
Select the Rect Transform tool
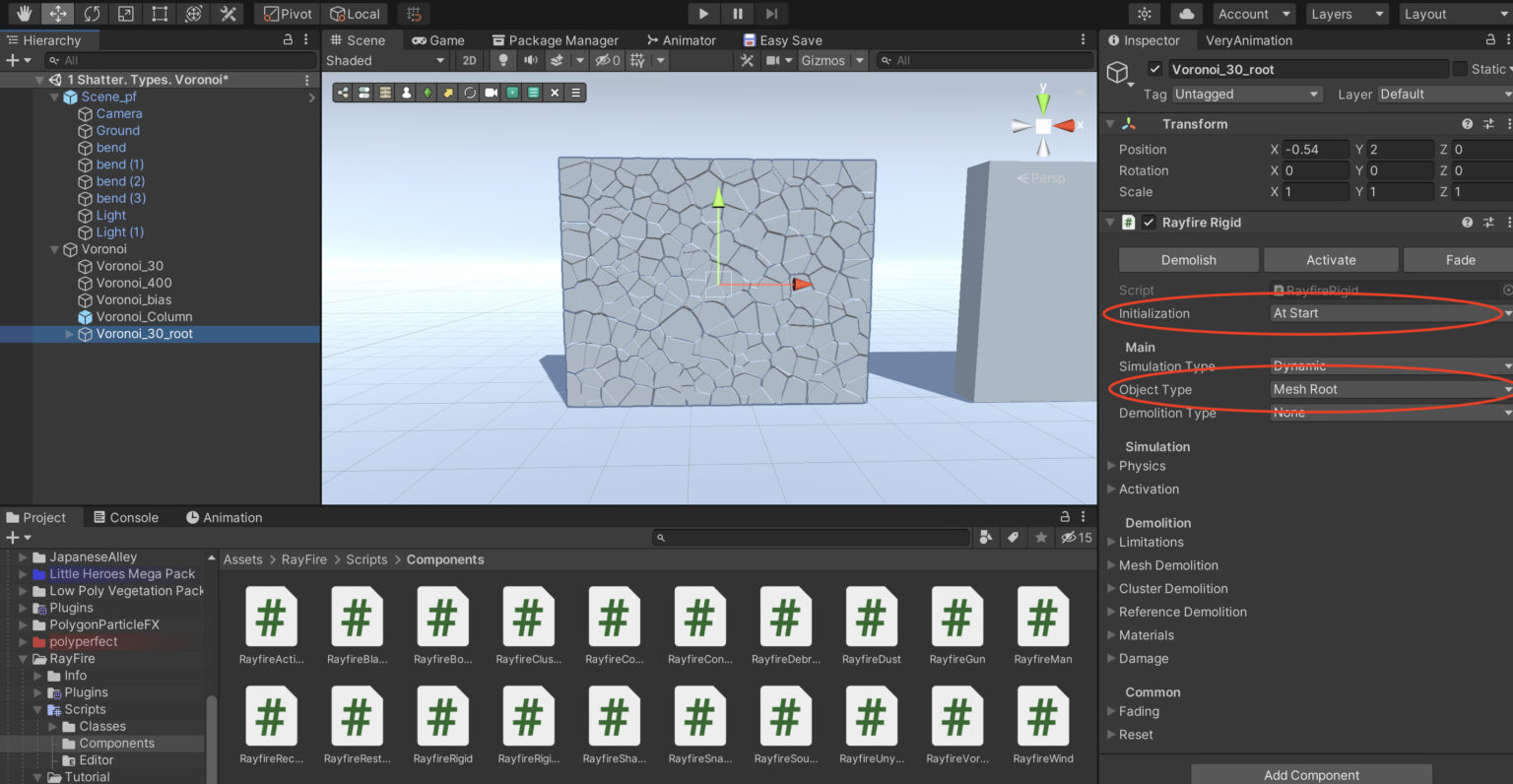point(160,14)
